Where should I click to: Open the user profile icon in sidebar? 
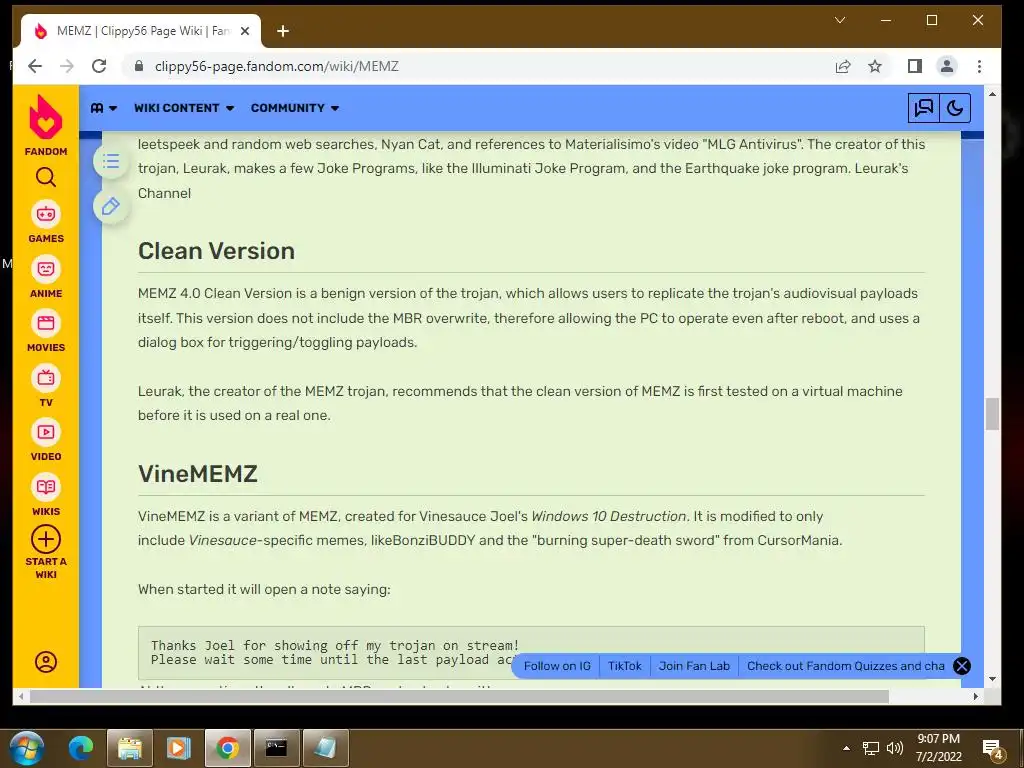click(46, 662)
